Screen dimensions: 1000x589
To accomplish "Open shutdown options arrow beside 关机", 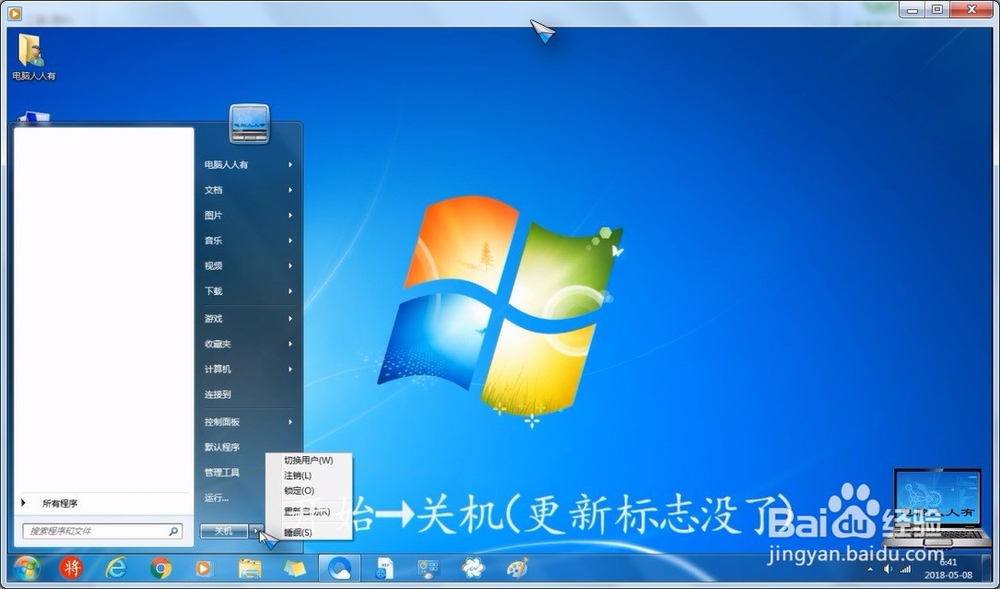I will point(256,531).
